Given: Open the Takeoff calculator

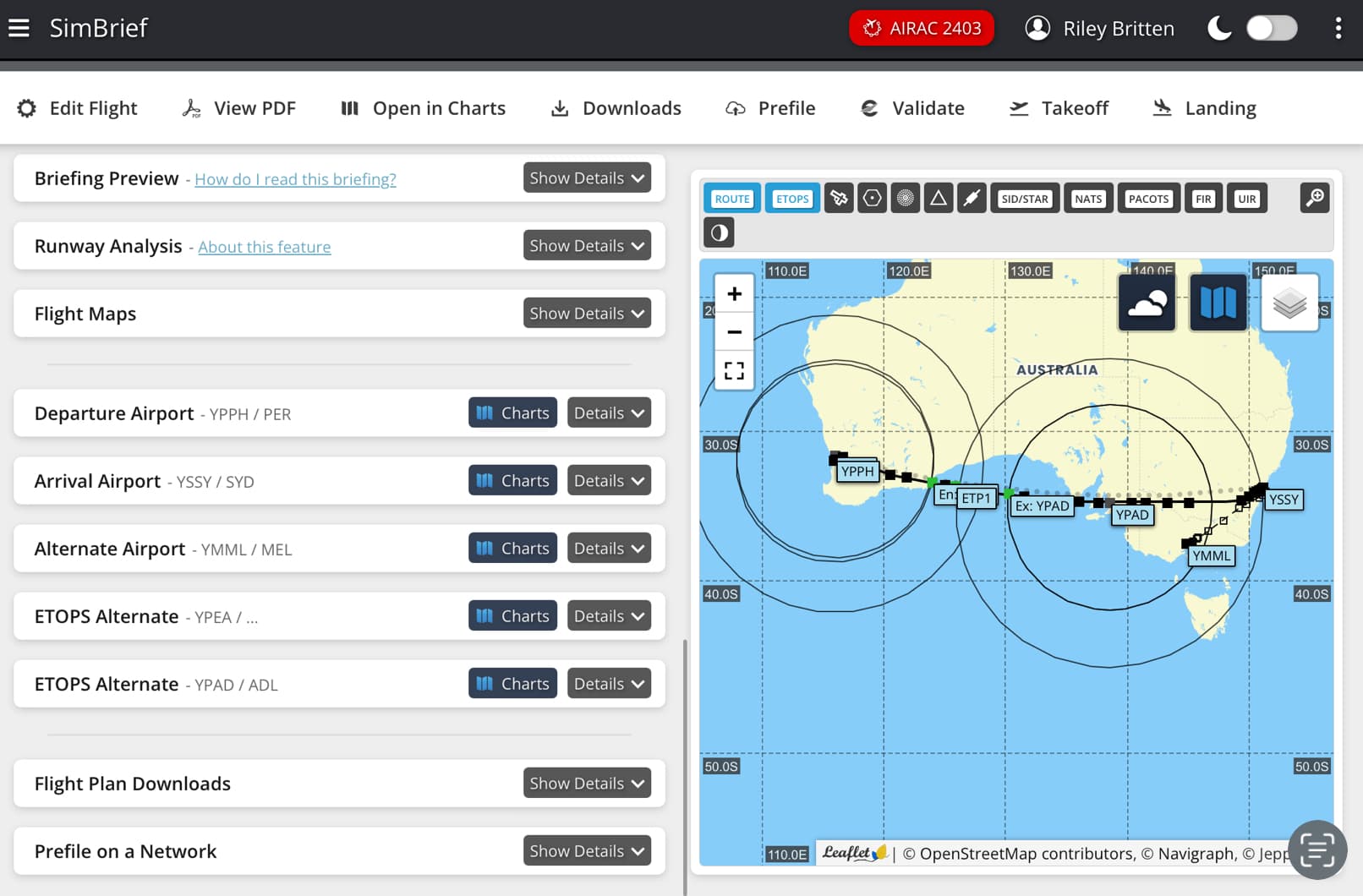Looking at the screenshot, I should [x=1059, y=108].
